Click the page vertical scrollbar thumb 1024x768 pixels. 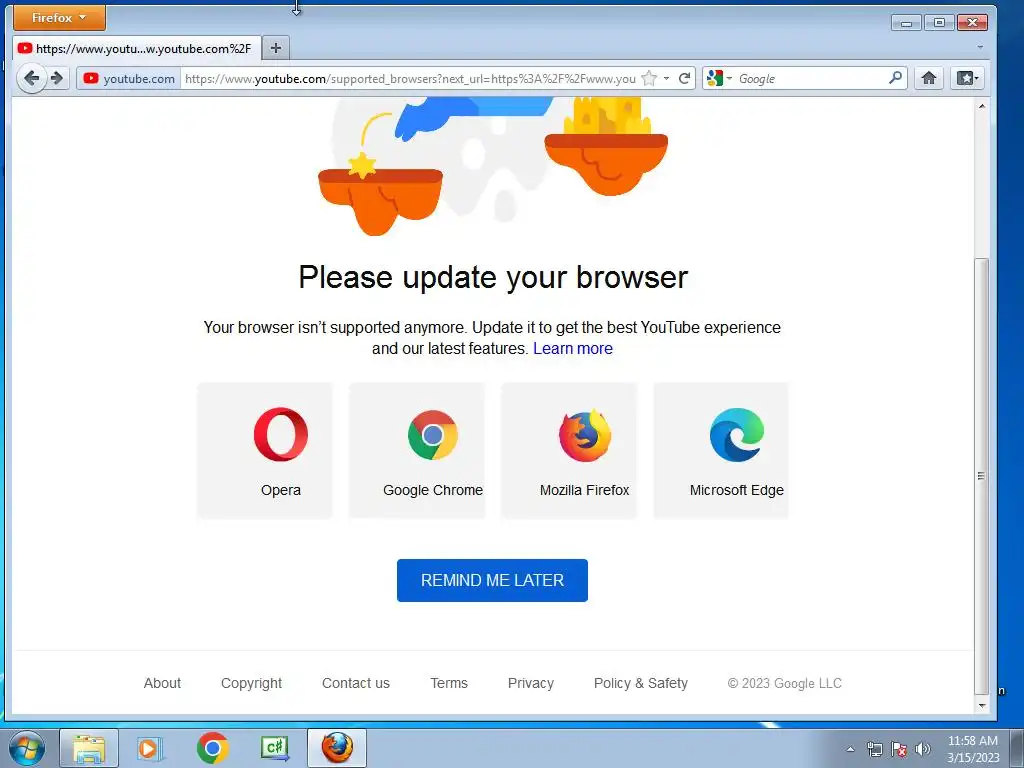click(x=981, y=475)
